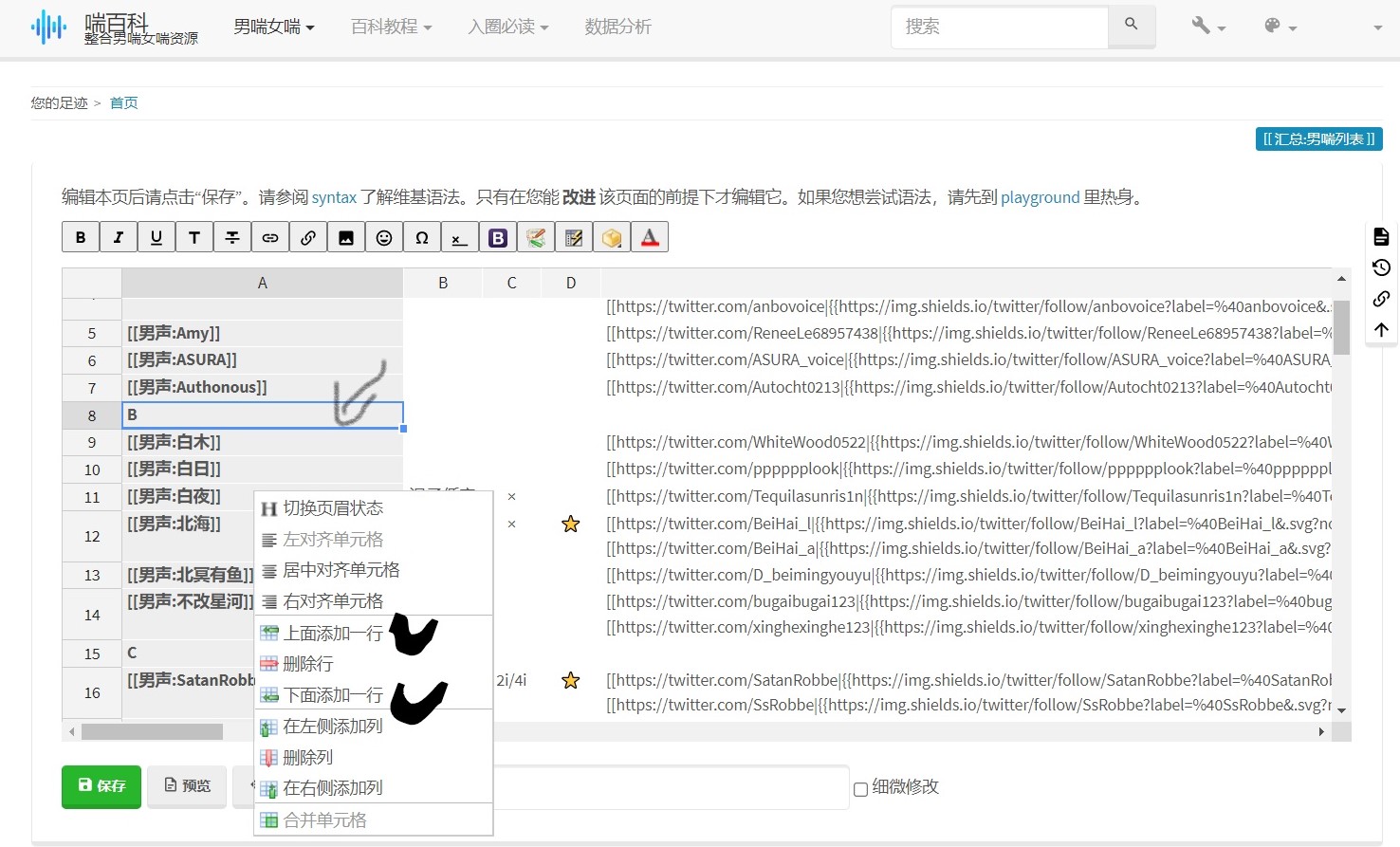The height and width of the screenshot is (847, 1400).
Task: Select 上面添加一行 from the context menu
Action: tap(333, 633)
